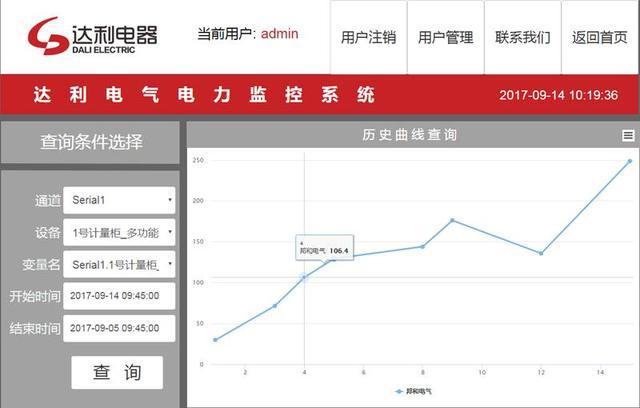The image size is (640, 408).
Task: Select the highest data point near x=15
Action: coord(630,160)
